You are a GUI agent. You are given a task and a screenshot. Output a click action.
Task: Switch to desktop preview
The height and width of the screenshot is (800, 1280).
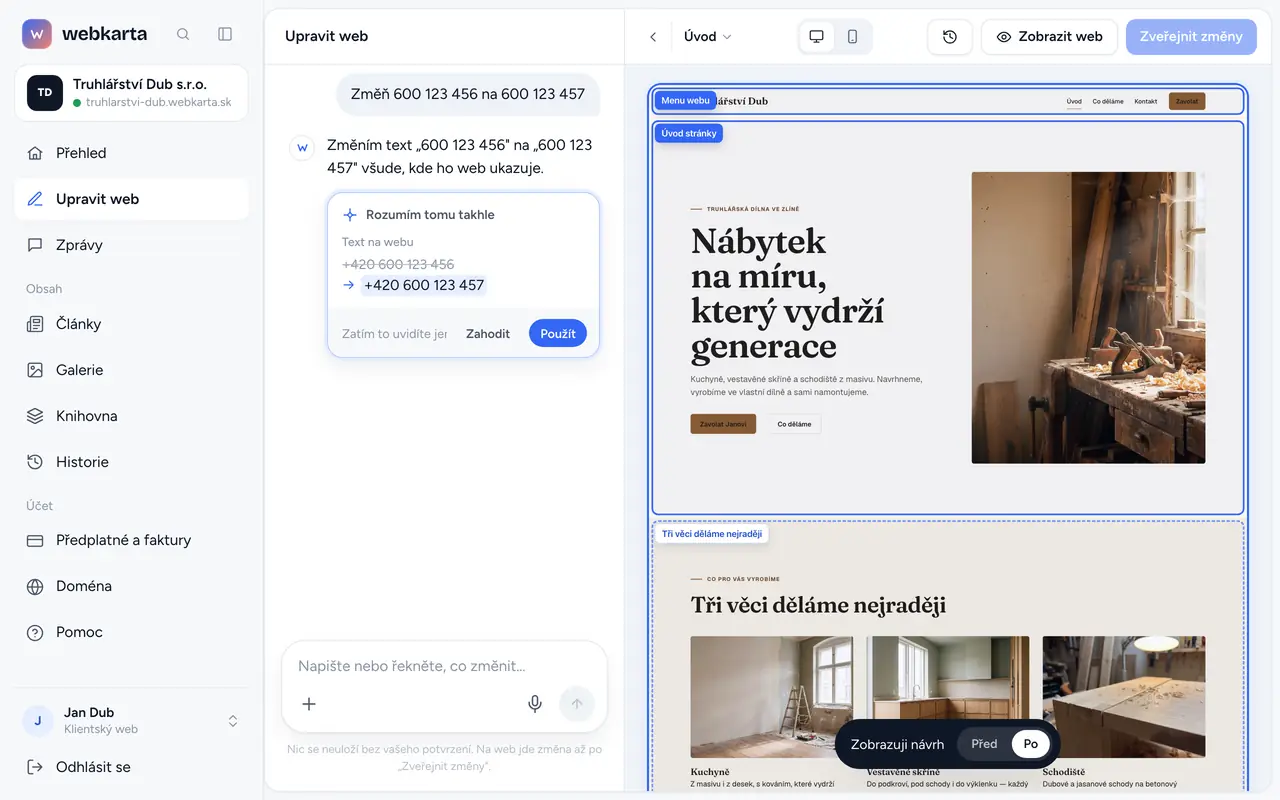[817, 36]
